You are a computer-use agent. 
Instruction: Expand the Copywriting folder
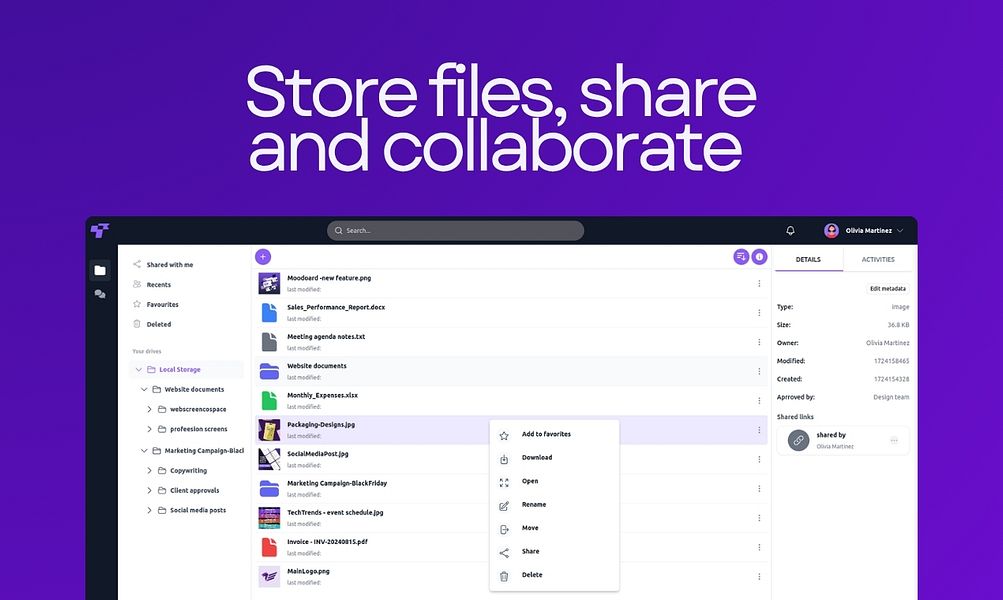(x=148, y=470)
